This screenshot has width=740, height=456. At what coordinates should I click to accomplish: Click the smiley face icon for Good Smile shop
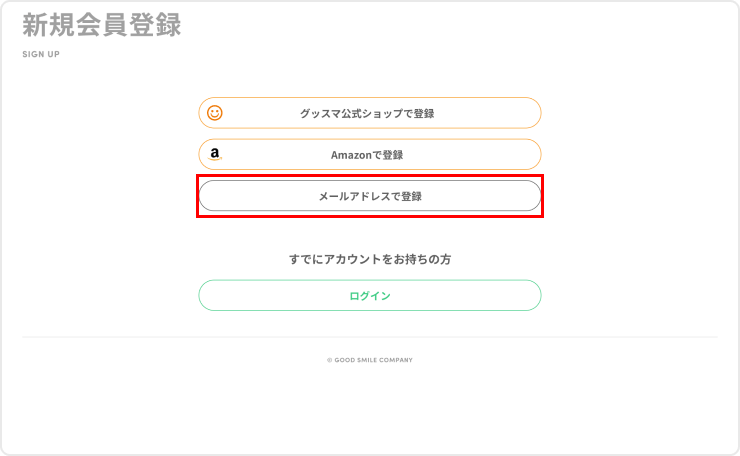[x=215, y=113]
